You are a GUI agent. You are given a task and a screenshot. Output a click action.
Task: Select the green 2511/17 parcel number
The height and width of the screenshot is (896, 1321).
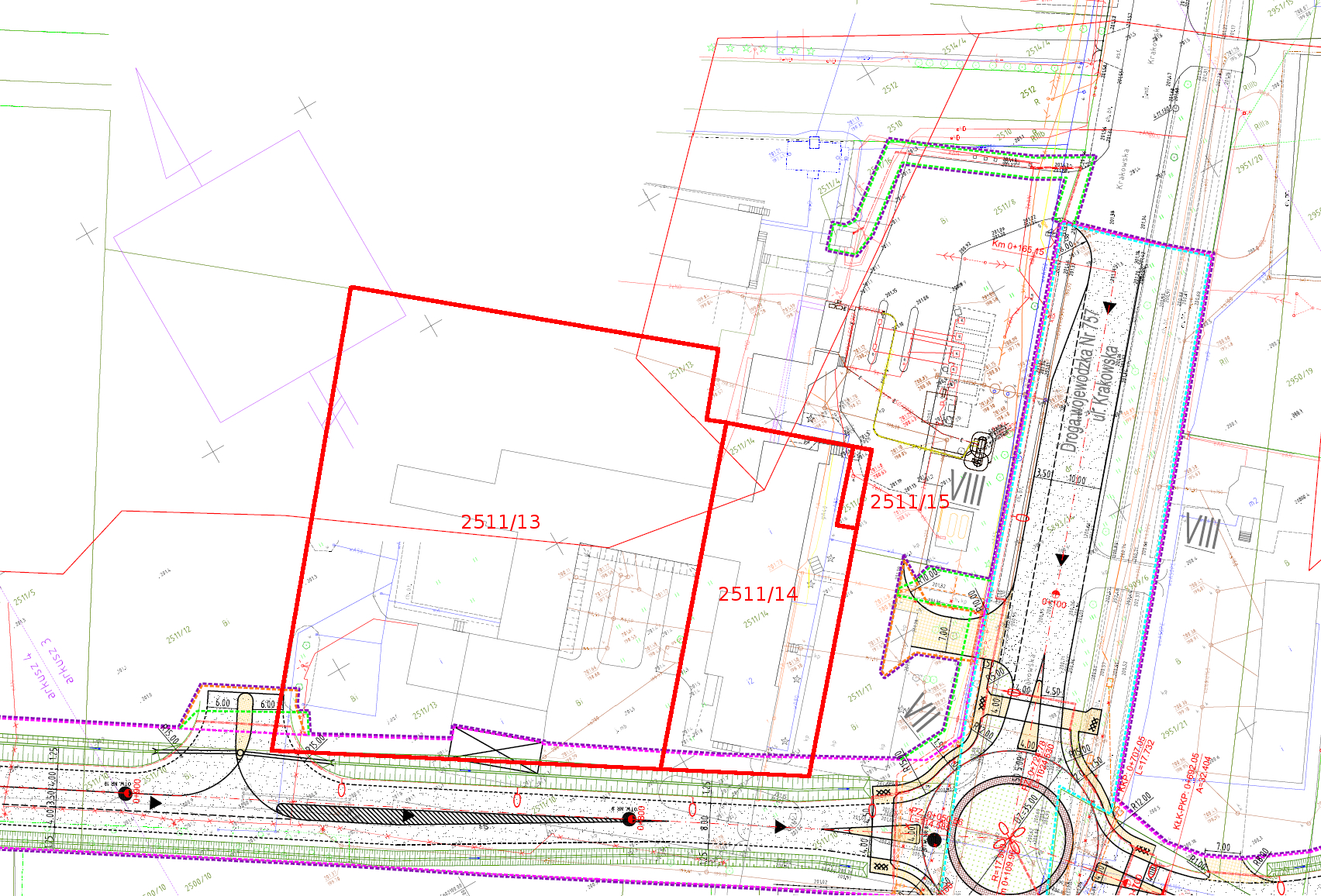click(x=860, y=692)
